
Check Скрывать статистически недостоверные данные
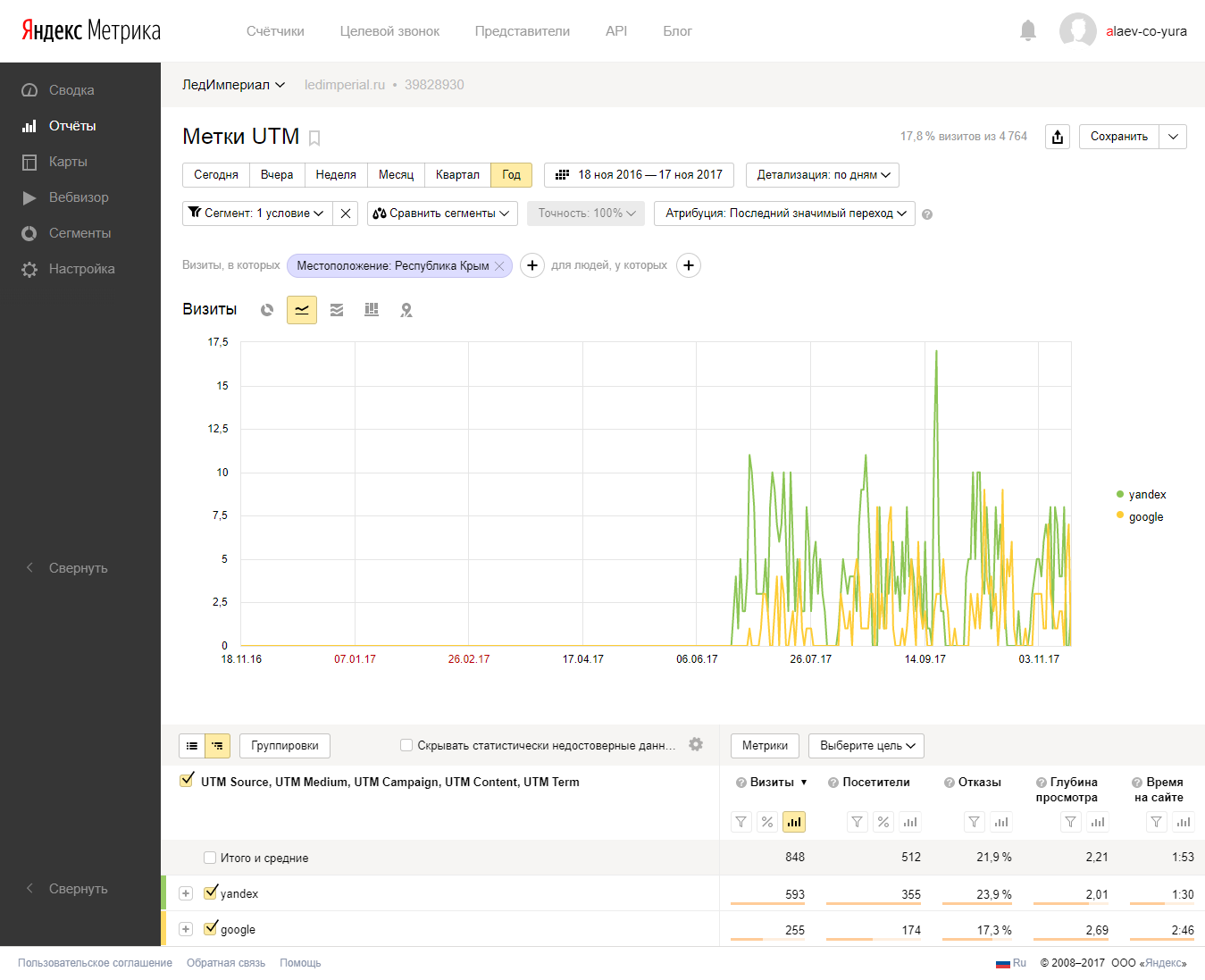(406, 745)
